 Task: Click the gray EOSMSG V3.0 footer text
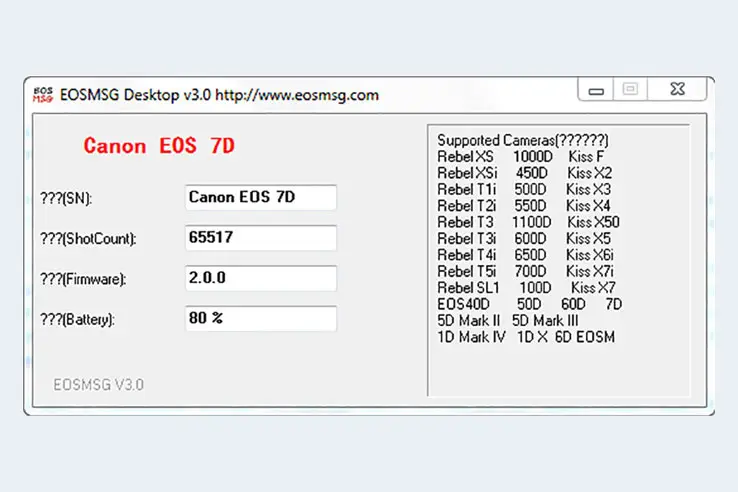(98, 385)
